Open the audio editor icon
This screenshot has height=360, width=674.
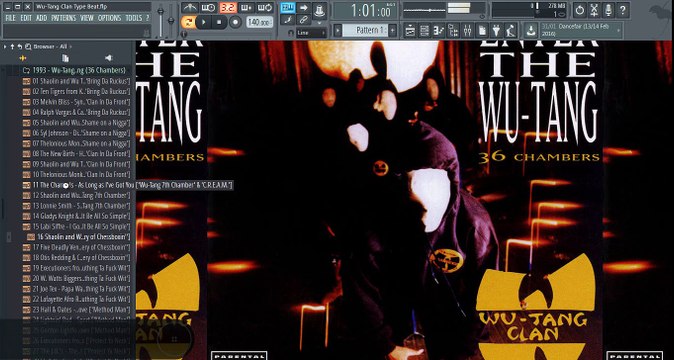[x=594, y=10]
